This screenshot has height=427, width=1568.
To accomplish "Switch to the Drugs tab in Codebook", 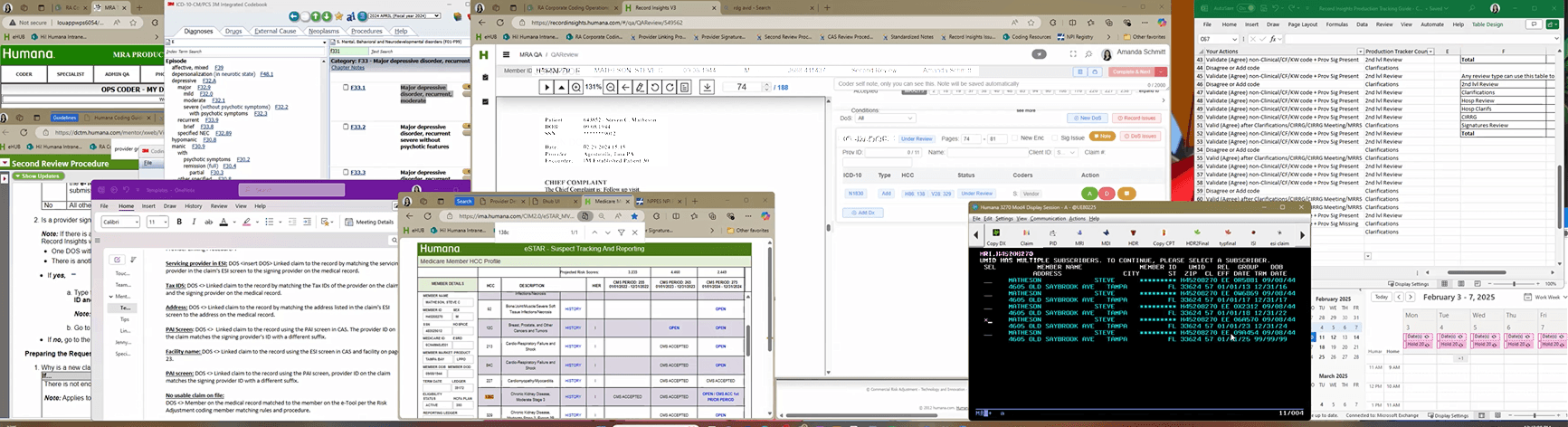I will pos(233,31).
